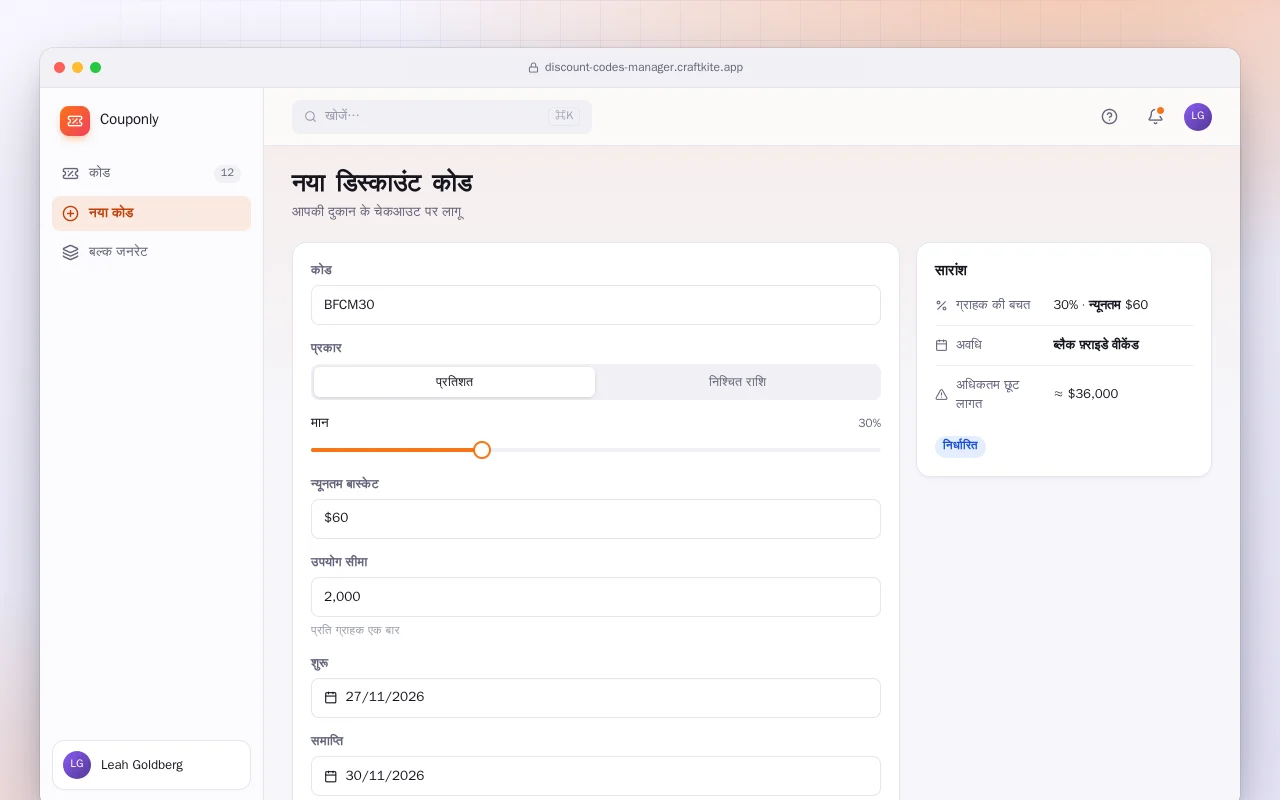1280x800 pixels.
Task: Click the percent icon in सारांश card
Action: (x=941, y=305)
